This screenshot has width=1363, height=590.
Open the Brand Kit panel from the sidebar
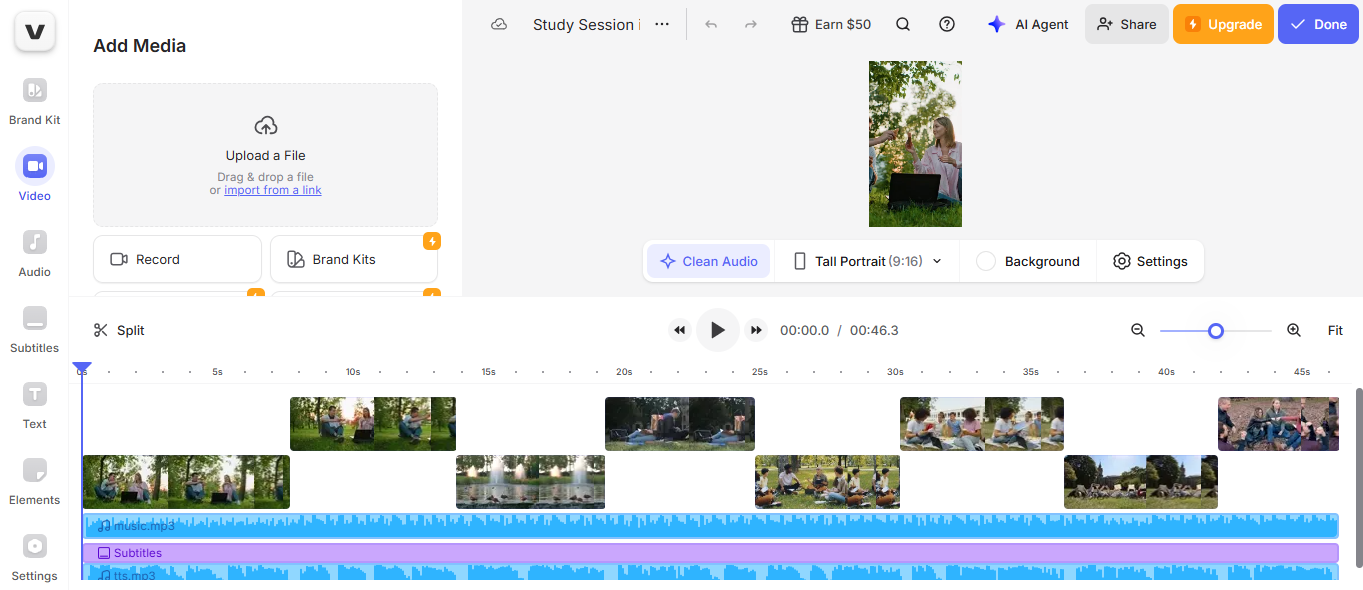click(34, 100)
